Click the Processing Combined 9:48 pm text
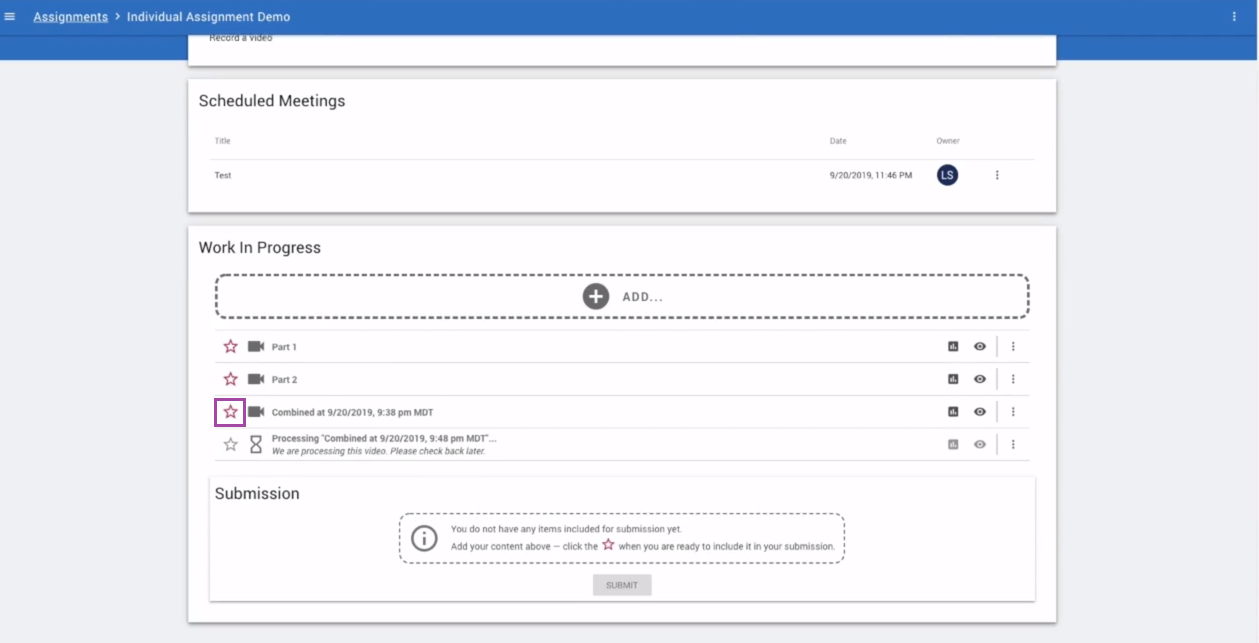 point(384,439)
